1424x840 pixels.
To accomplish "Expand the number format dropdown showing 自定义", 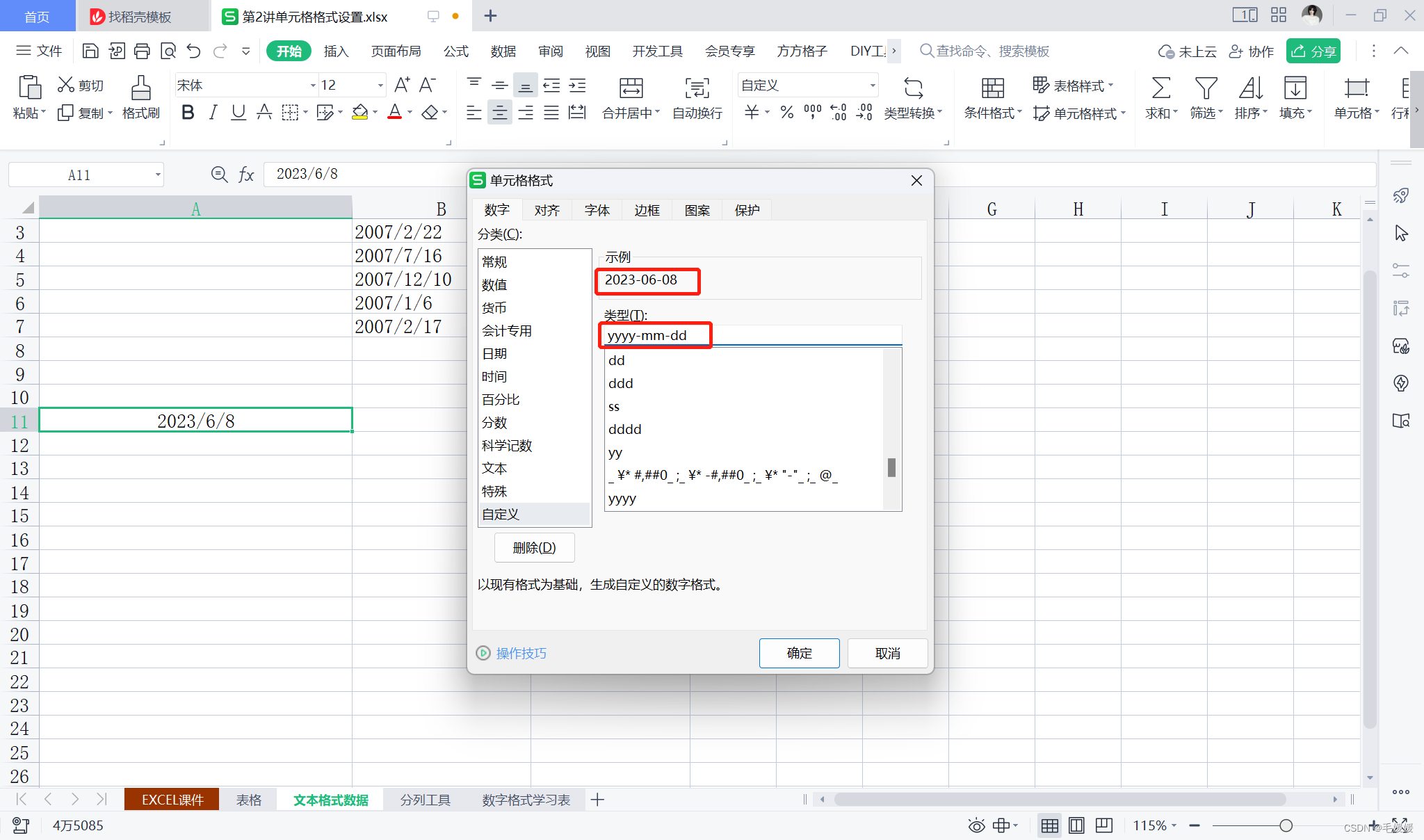I will point(872,86).
